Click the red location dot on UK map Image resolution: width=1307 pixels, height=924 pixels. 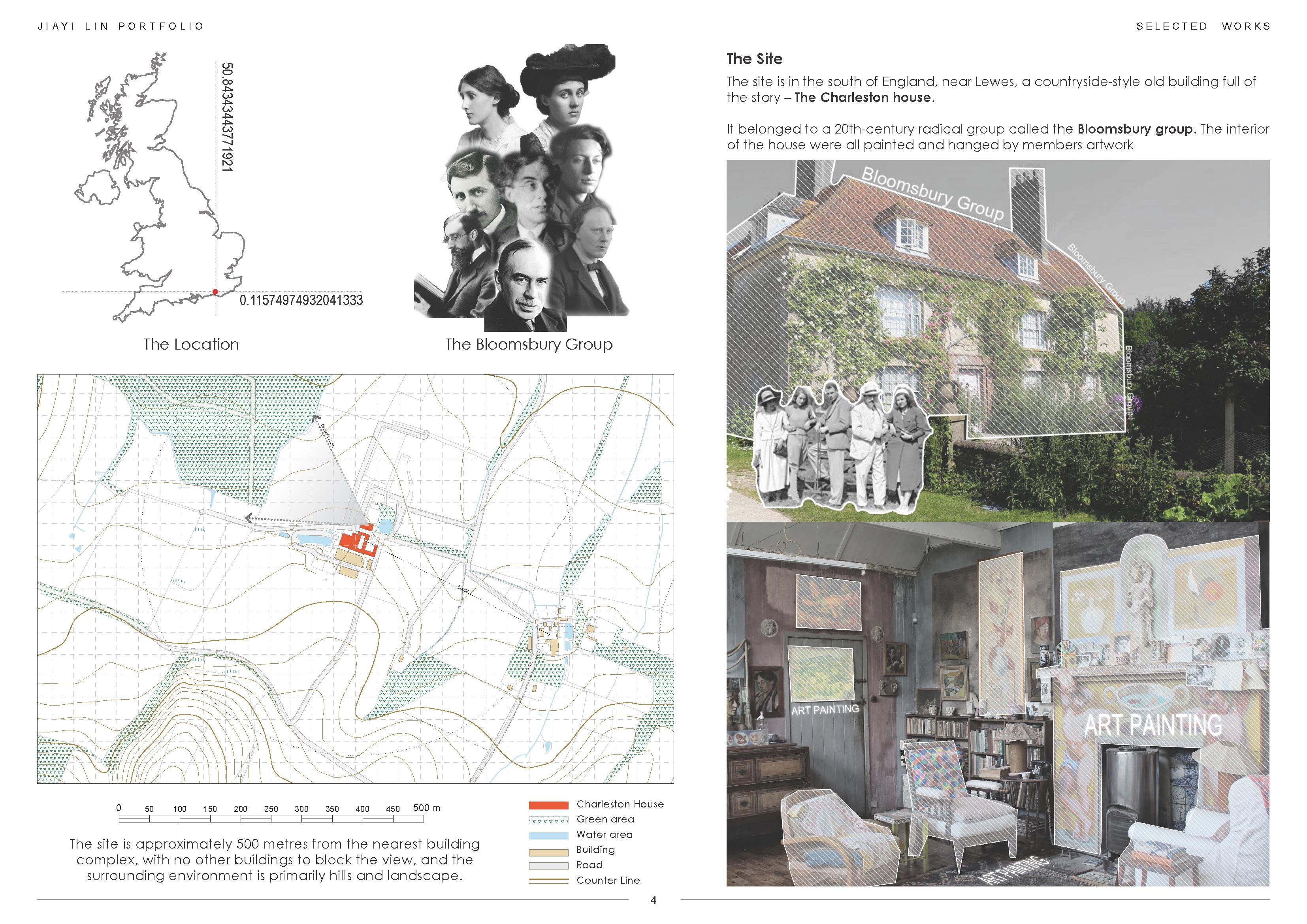pyautogui.click(x=215, y=292)
